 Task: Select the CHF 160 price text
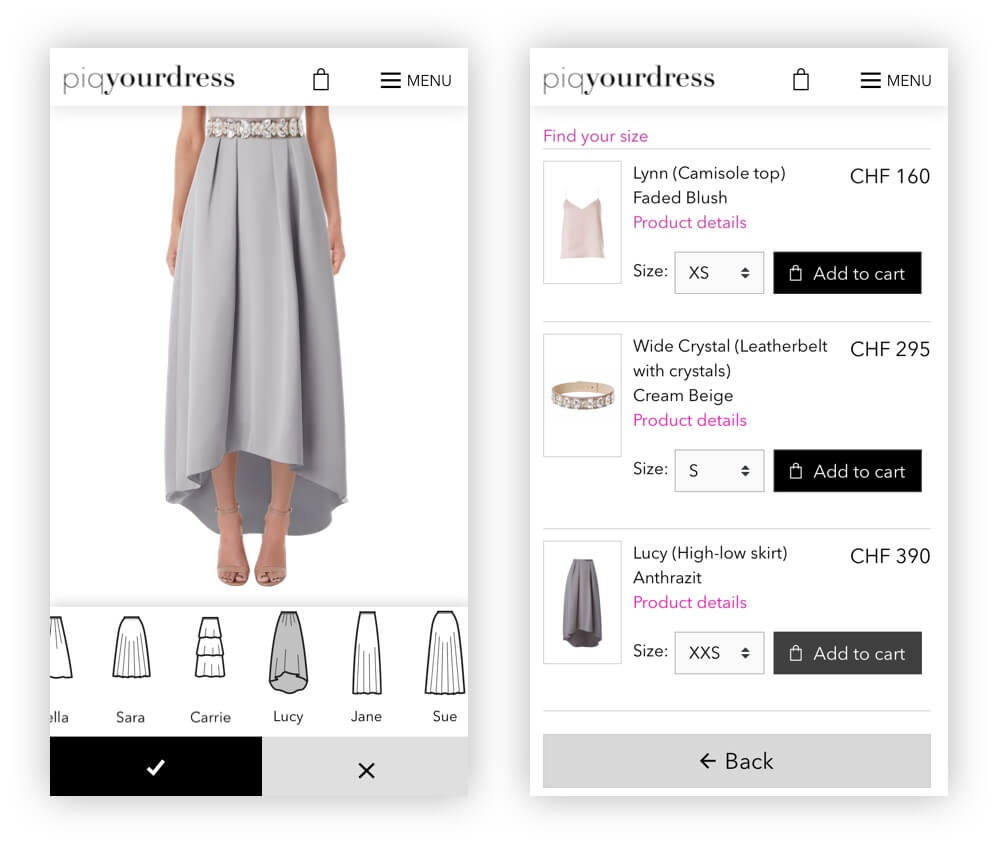click(890, 176)
